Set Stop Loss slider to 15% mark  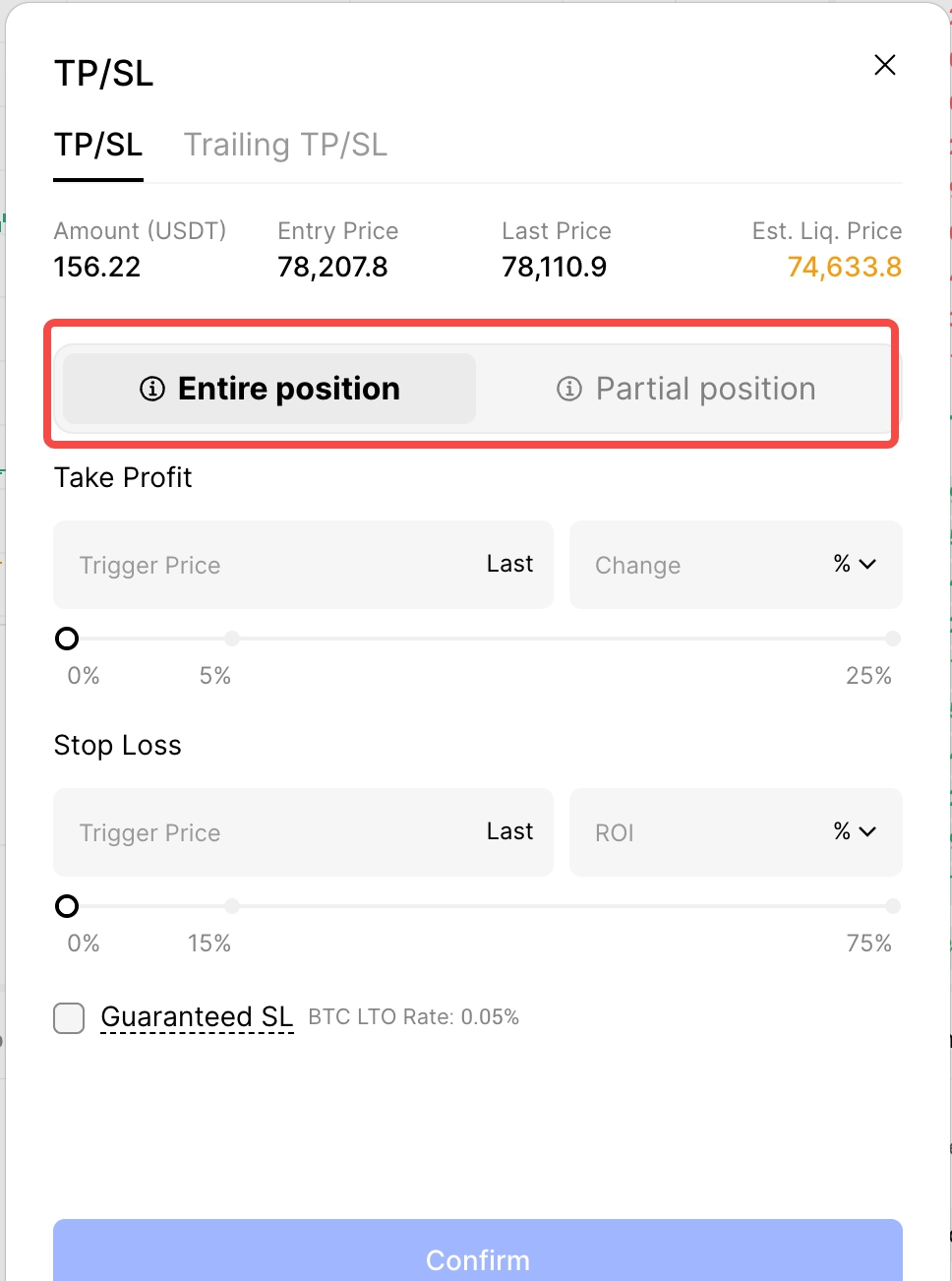pos(232,906)
